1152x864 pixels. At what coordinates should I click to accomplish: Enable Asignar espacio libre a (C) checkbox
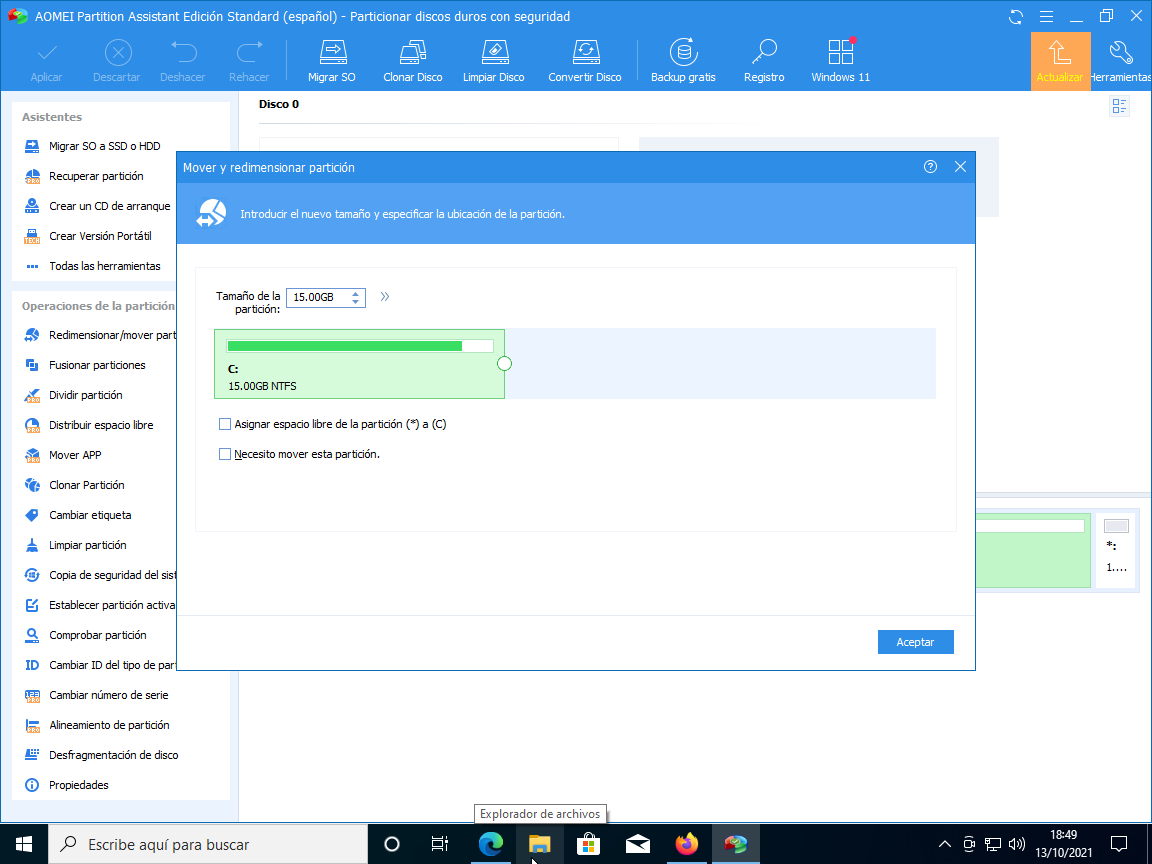[x=225, y=424]
